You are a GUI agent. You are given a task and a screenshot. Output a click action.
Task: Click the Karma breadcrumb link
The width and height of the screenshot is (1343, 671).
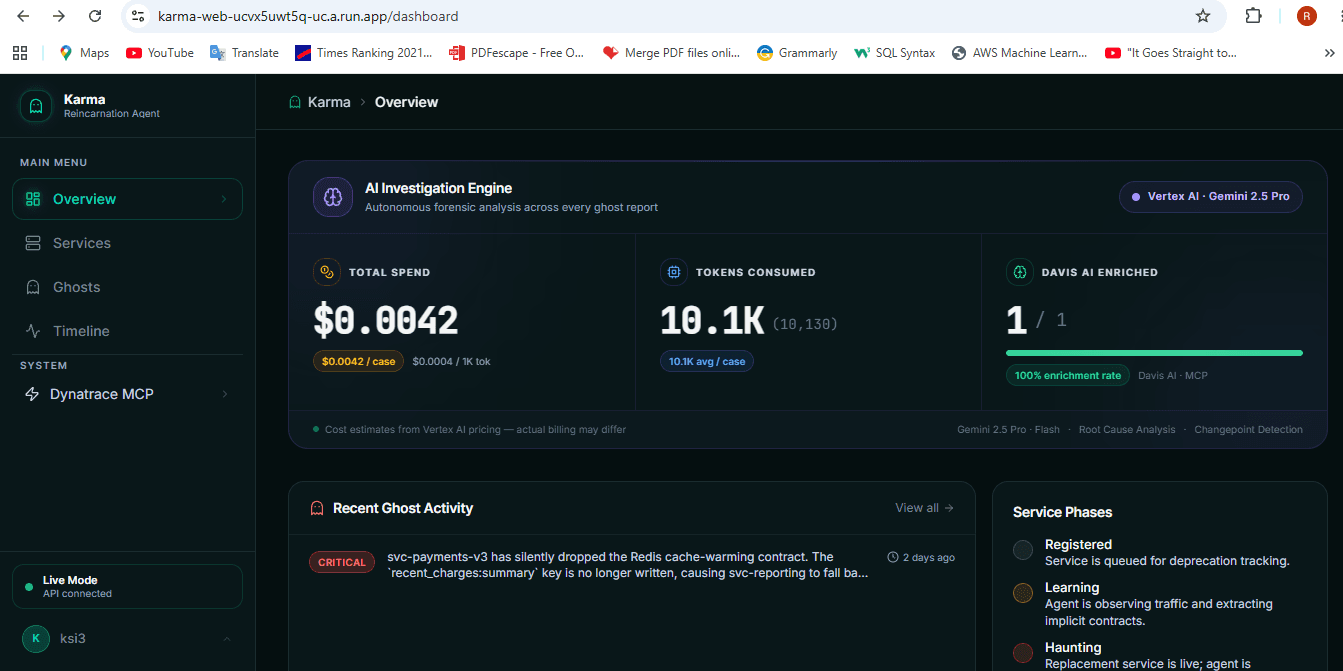coord(329,102)
